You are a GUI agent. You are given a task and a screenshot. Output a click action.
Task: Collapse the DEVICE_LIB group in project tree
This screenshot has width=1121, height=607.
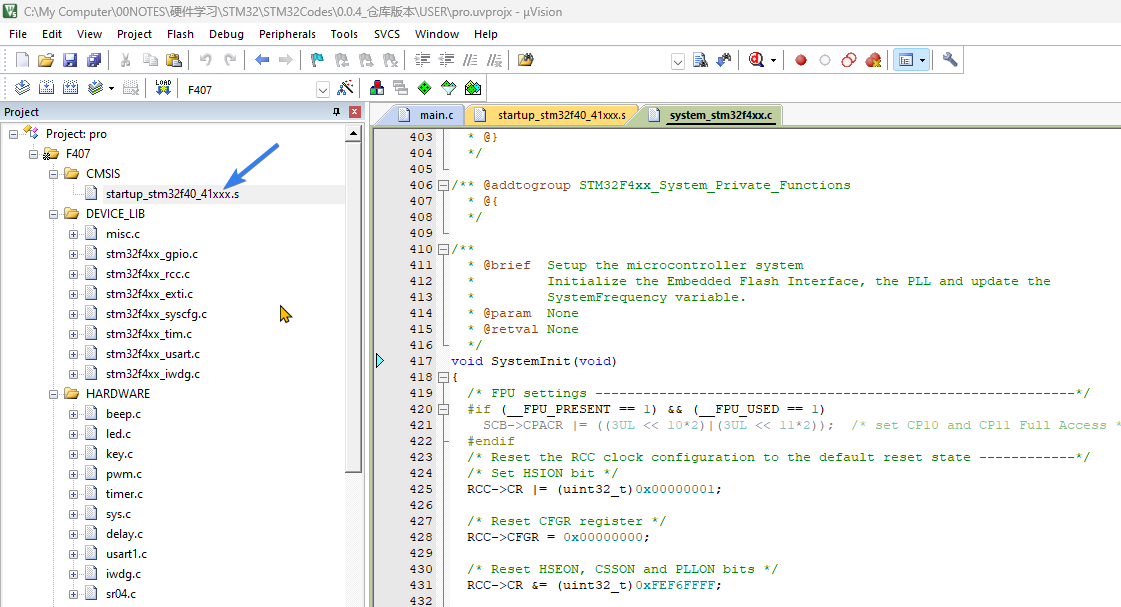click(53, 214)
